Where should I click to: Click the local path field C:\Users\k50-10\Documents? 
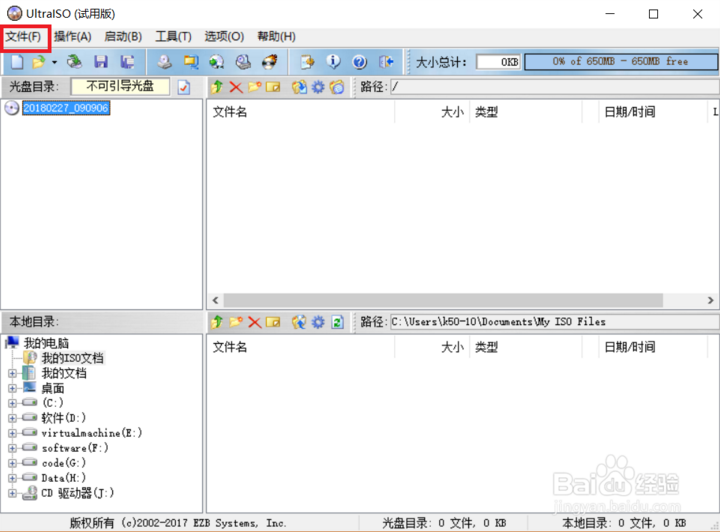tap(555, 322)
